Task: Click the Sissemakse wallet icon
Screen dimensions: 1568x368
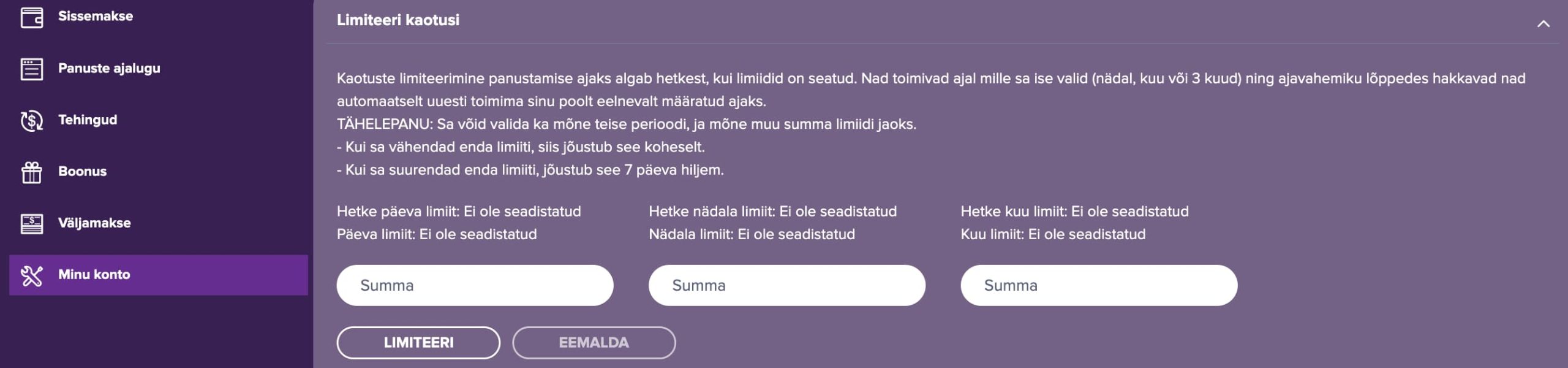Action: [32, 17]
